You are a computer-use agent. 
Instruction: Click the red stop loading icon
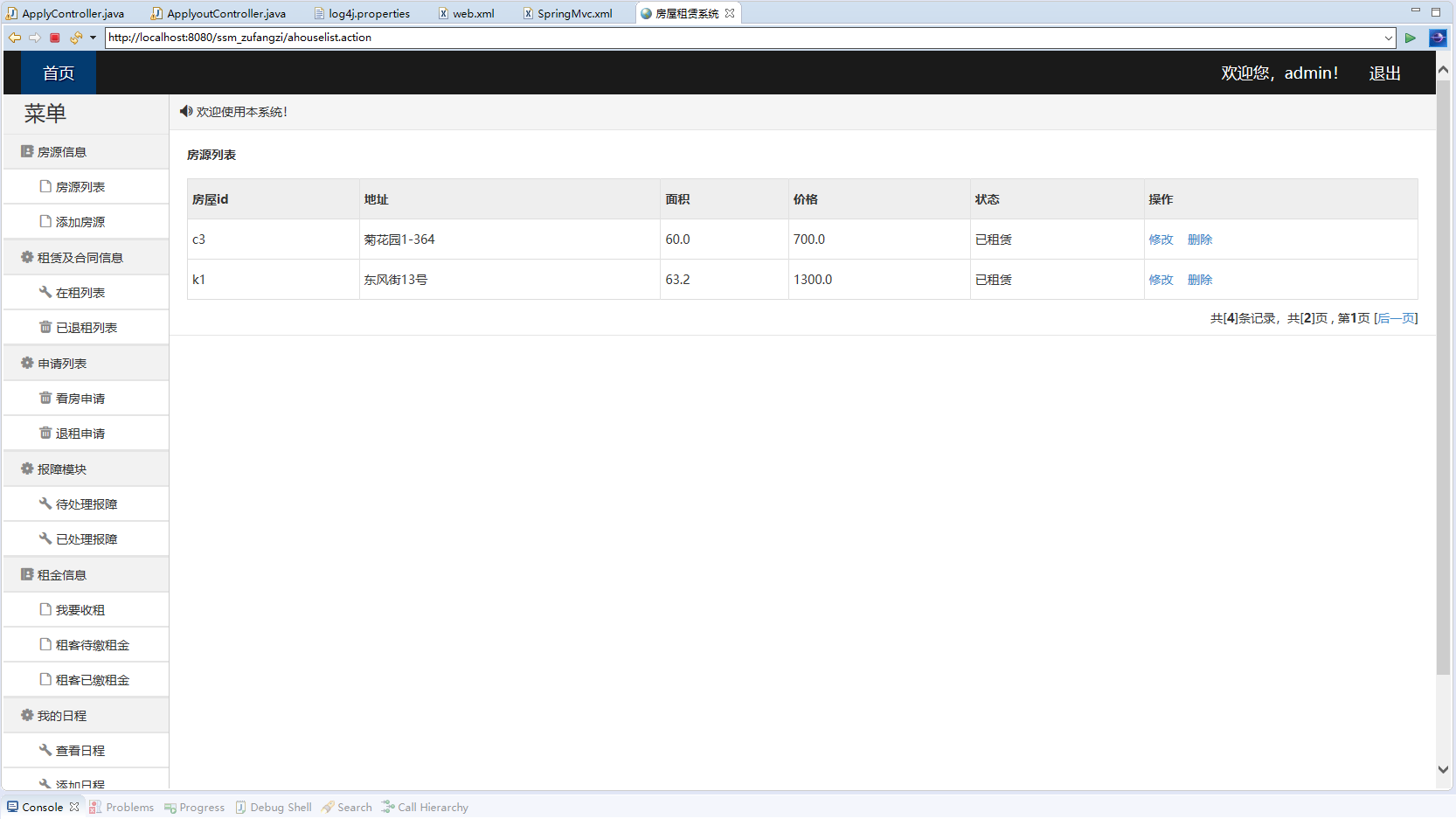tap(55, 38)
